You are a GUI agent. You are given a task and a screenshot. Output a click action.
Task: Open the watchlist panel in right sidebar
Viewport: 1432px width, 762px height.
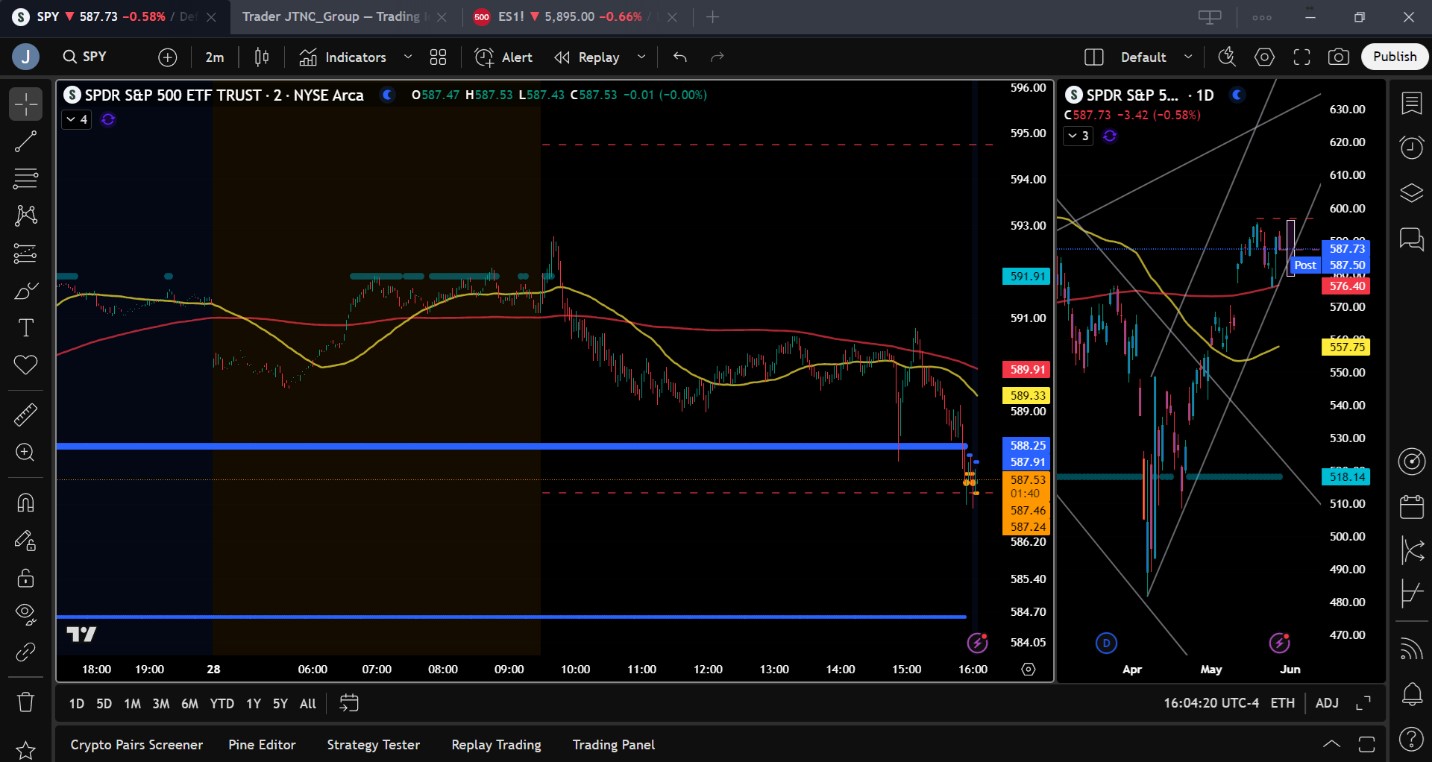coord(1412,103)
